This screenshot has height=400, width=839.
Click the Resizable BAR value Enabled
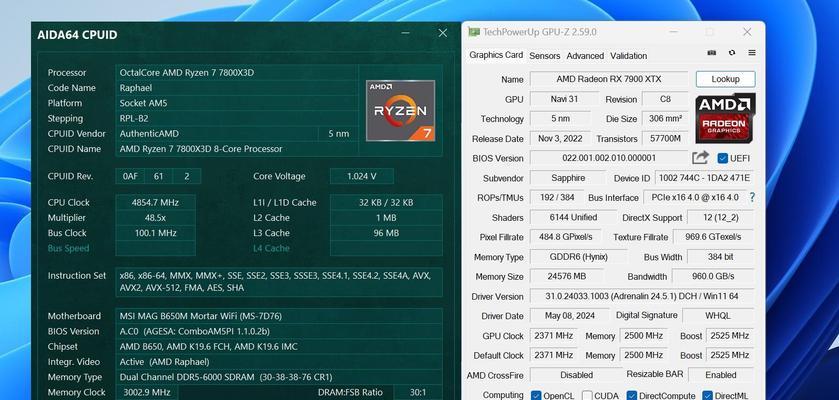coord(721,375)
